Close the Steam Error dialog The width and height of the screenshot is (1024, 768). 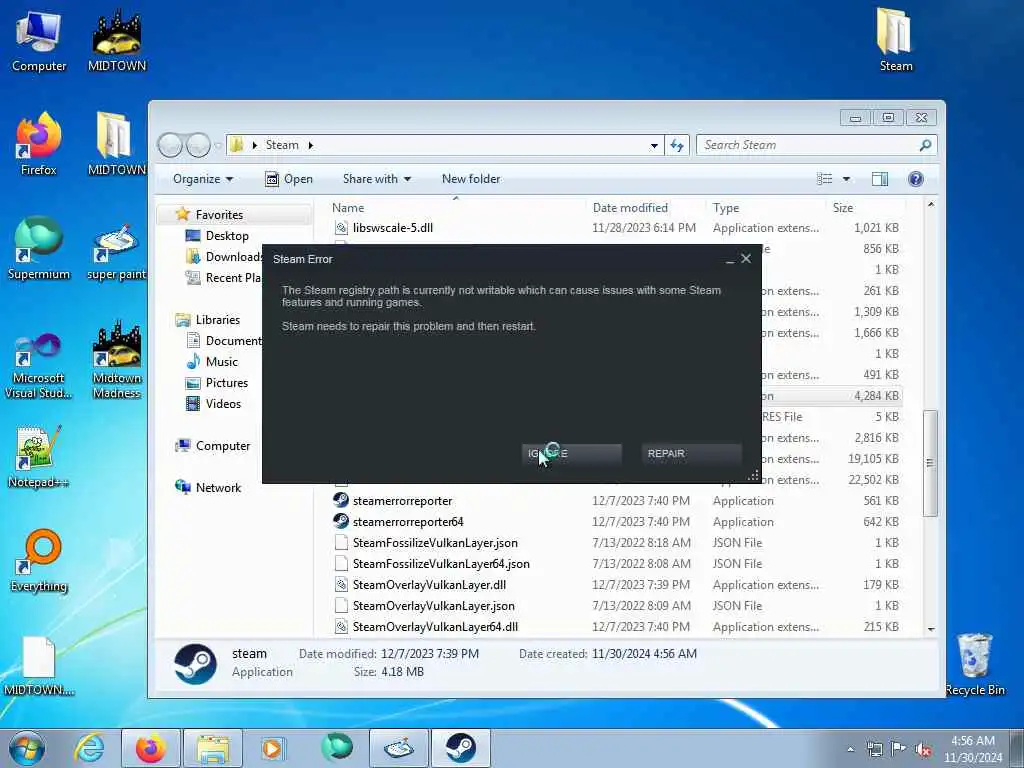746,259
